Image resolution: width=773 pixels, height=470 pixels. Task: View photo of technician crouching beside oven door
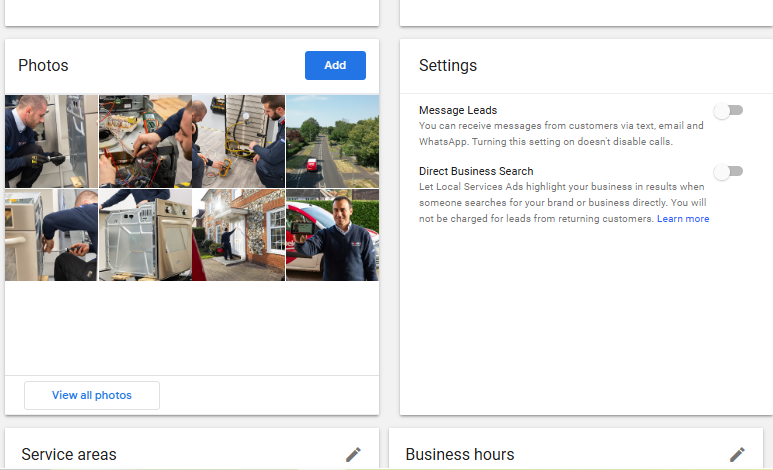(51, 235)
